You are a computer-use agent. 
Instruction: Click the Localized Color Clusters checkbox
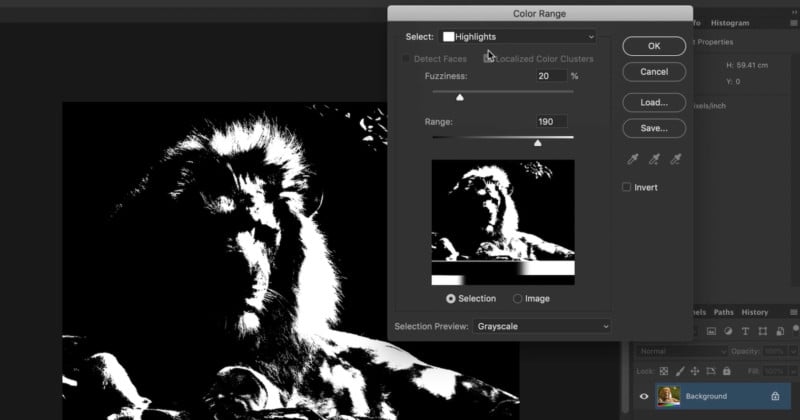pyautogui.click(x=488, y=59)
